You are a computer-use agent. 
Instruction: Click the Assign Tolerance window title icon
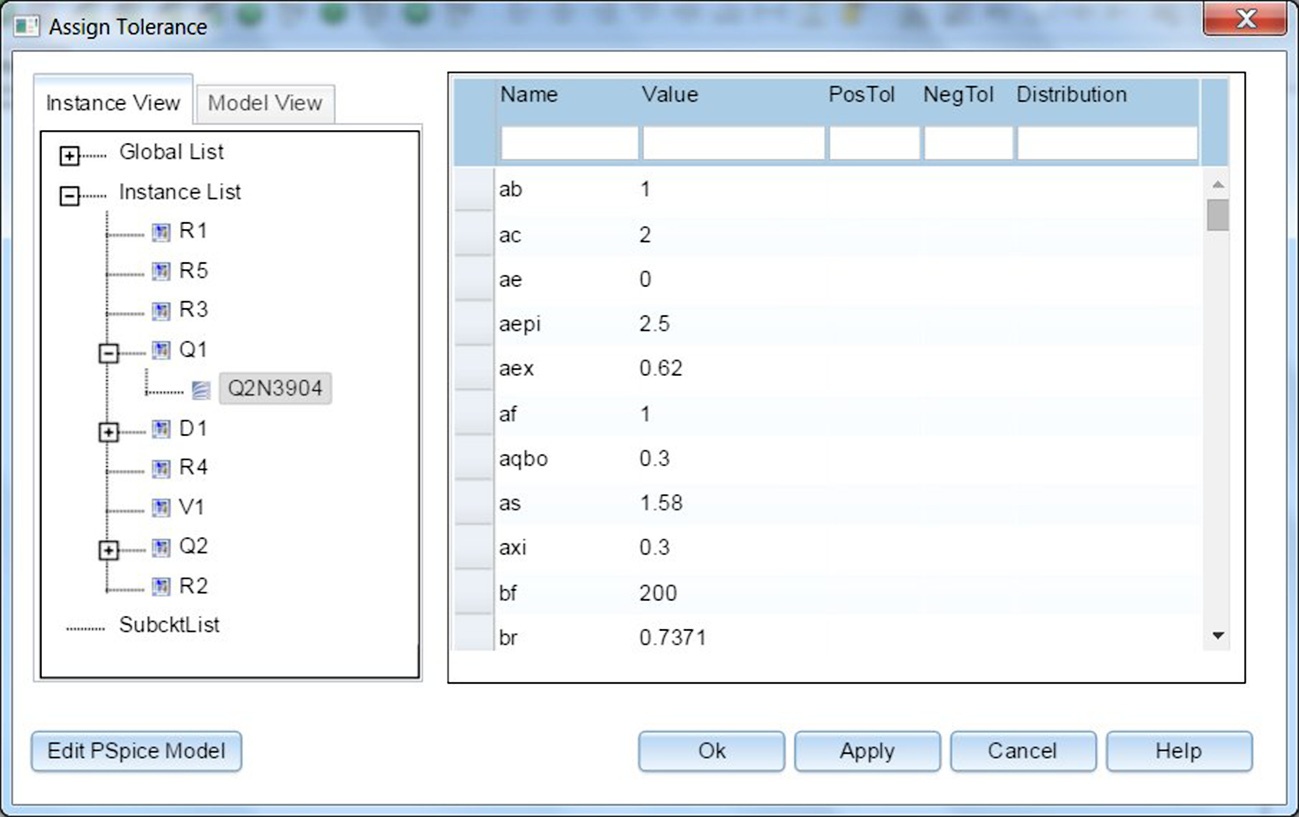(26, 26)
